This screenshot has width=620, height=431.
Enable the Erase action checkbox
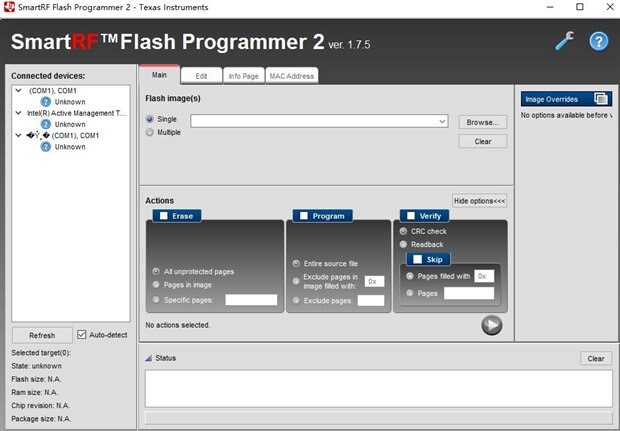[163, 216]
